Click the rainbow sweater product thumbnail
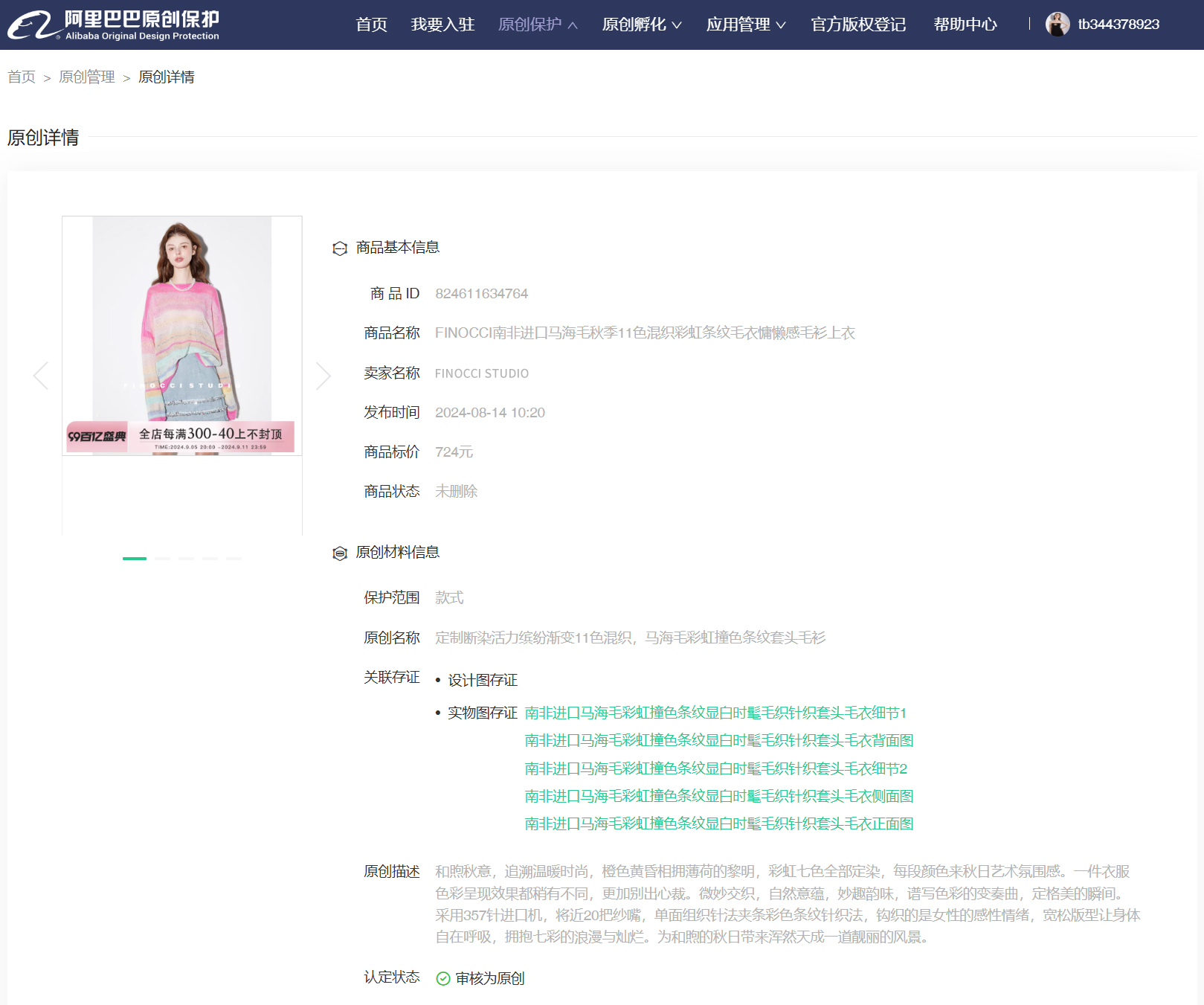 [x=182, y=335]
